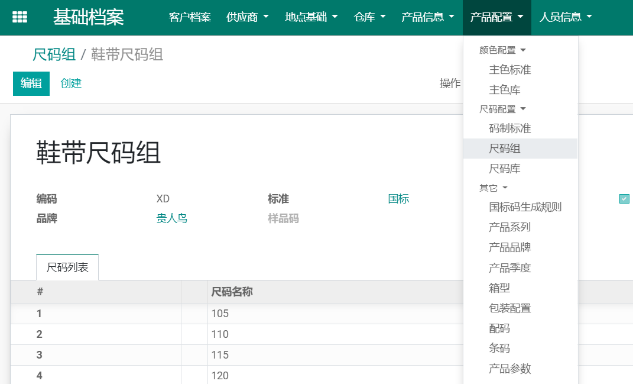The image size is (633, 384).
Task: Select 条码 menu item
Action: pyautogui.click(x=499, y=348)
